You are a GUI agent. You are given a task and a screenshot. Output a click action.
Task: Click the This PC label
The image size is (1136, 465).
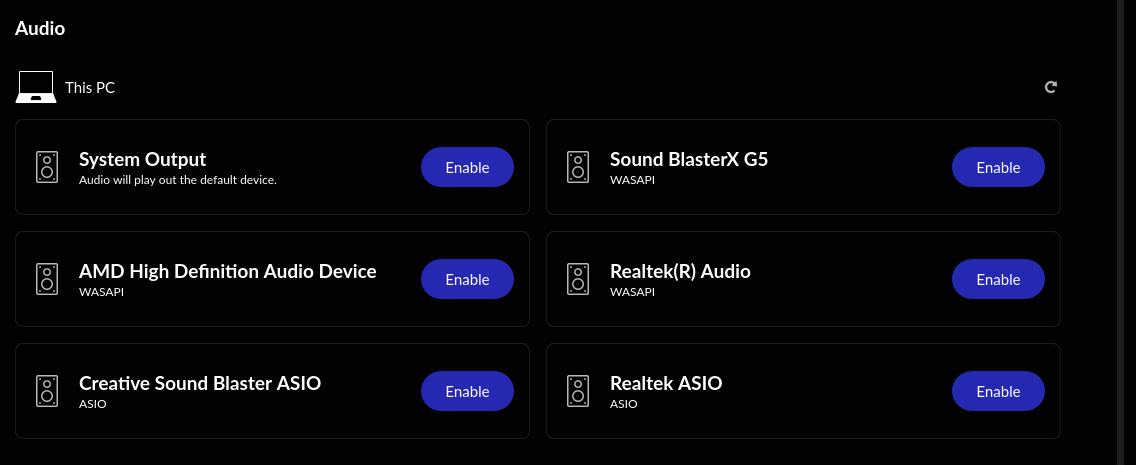tap(90, 88)
